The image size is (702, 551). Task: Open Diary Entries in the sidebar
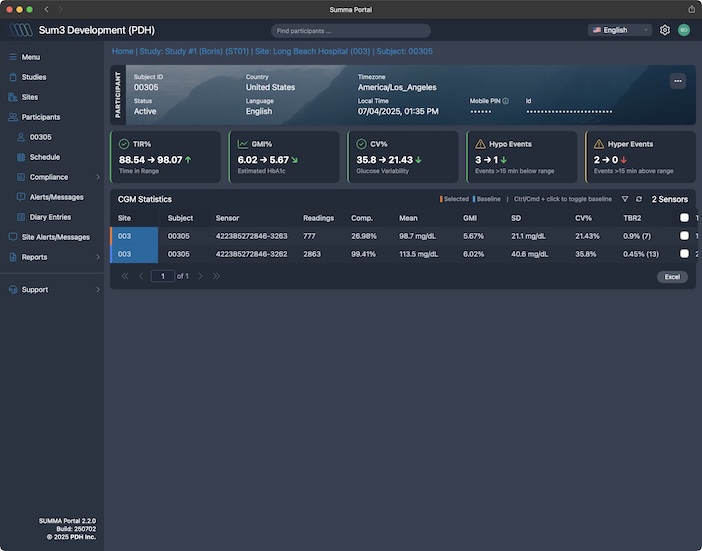click(50, 217)
